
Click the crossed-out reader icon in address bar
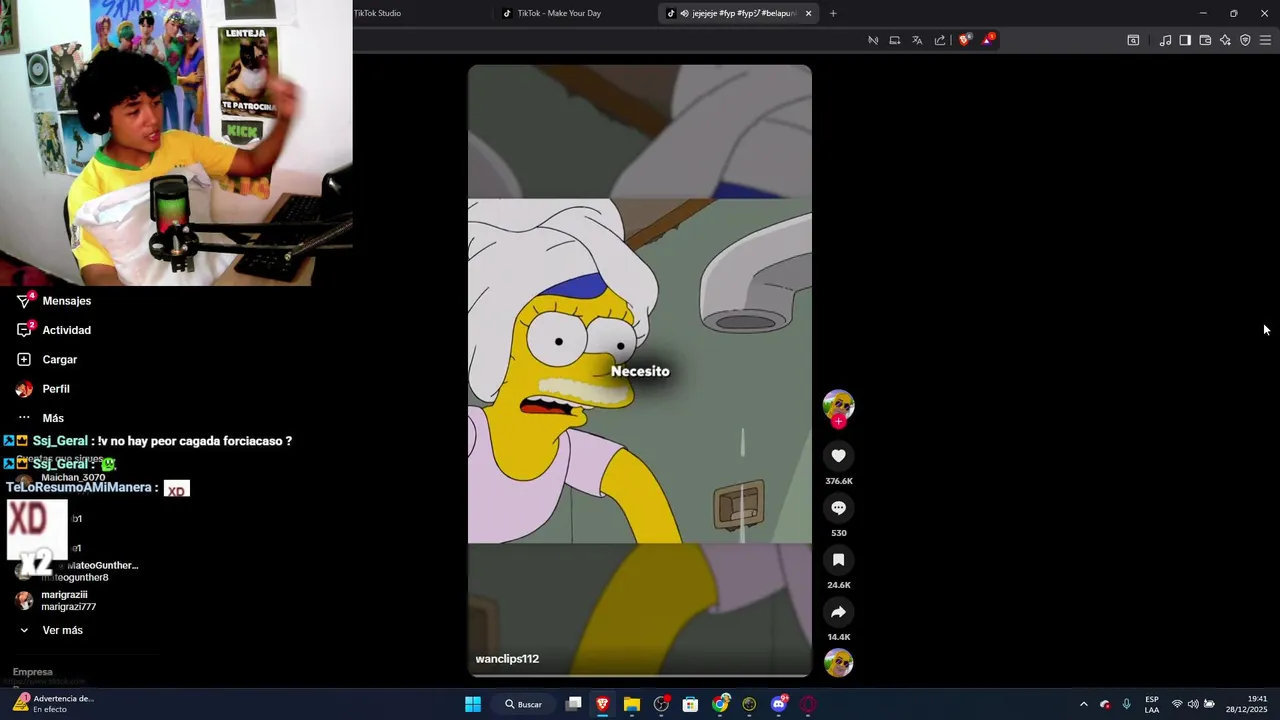873,40
